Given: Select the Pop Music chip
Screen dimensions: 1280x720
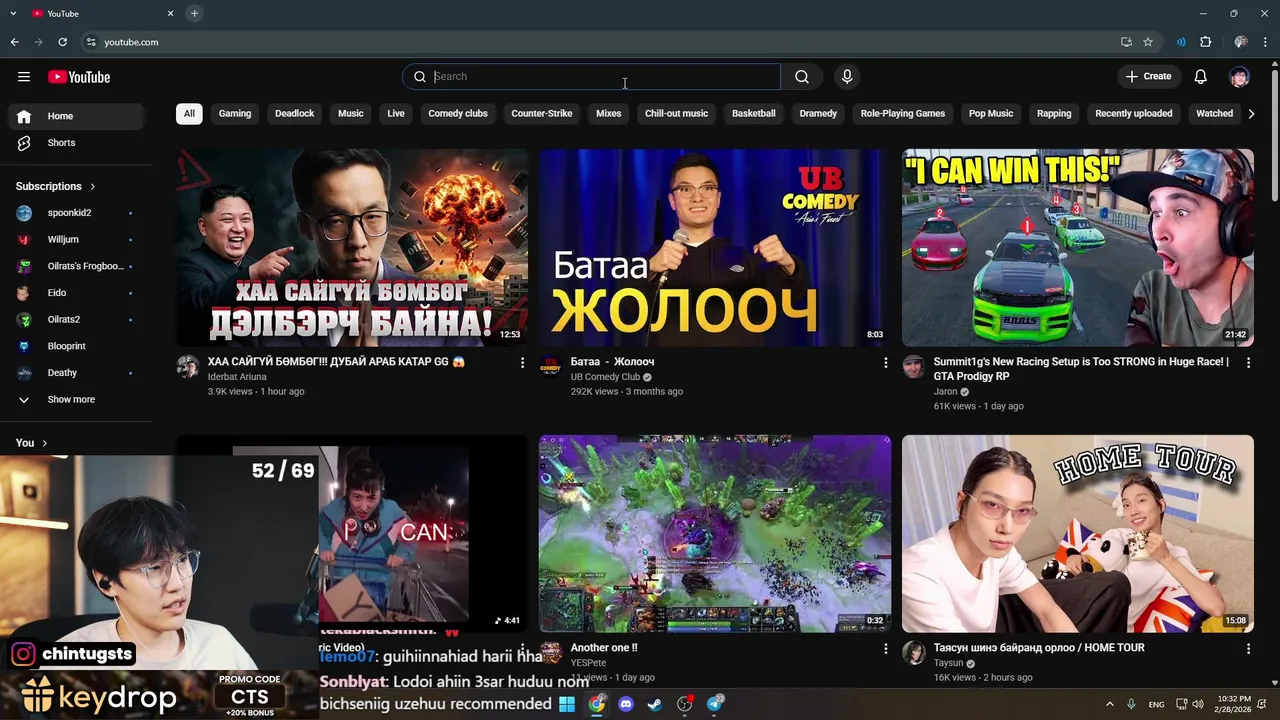Looking at the screenshot, I should [x=991, y=113].
